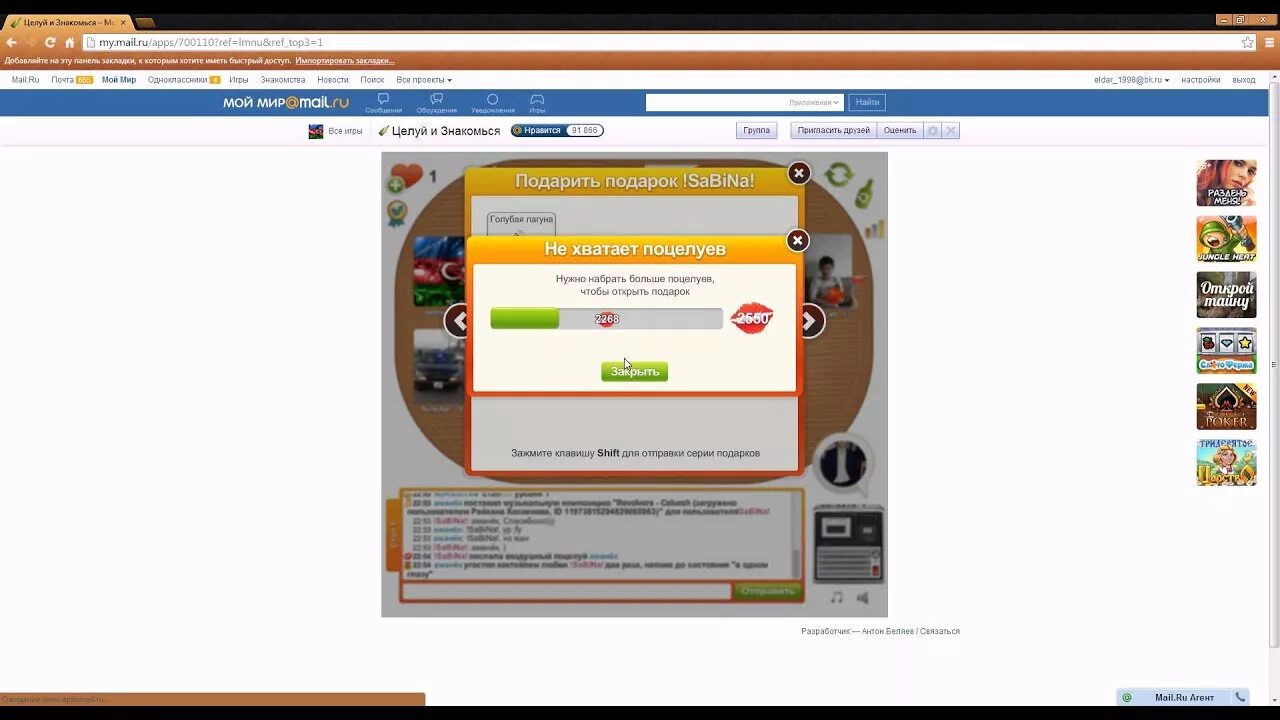Click the kisses progress bar

[606, 319]
